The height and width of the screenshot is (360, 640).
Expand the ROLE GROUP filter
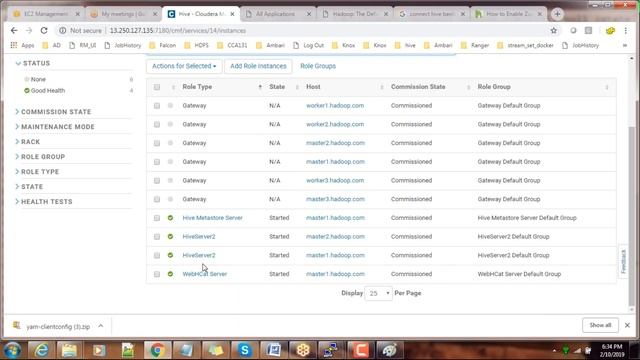pos(40,157)
